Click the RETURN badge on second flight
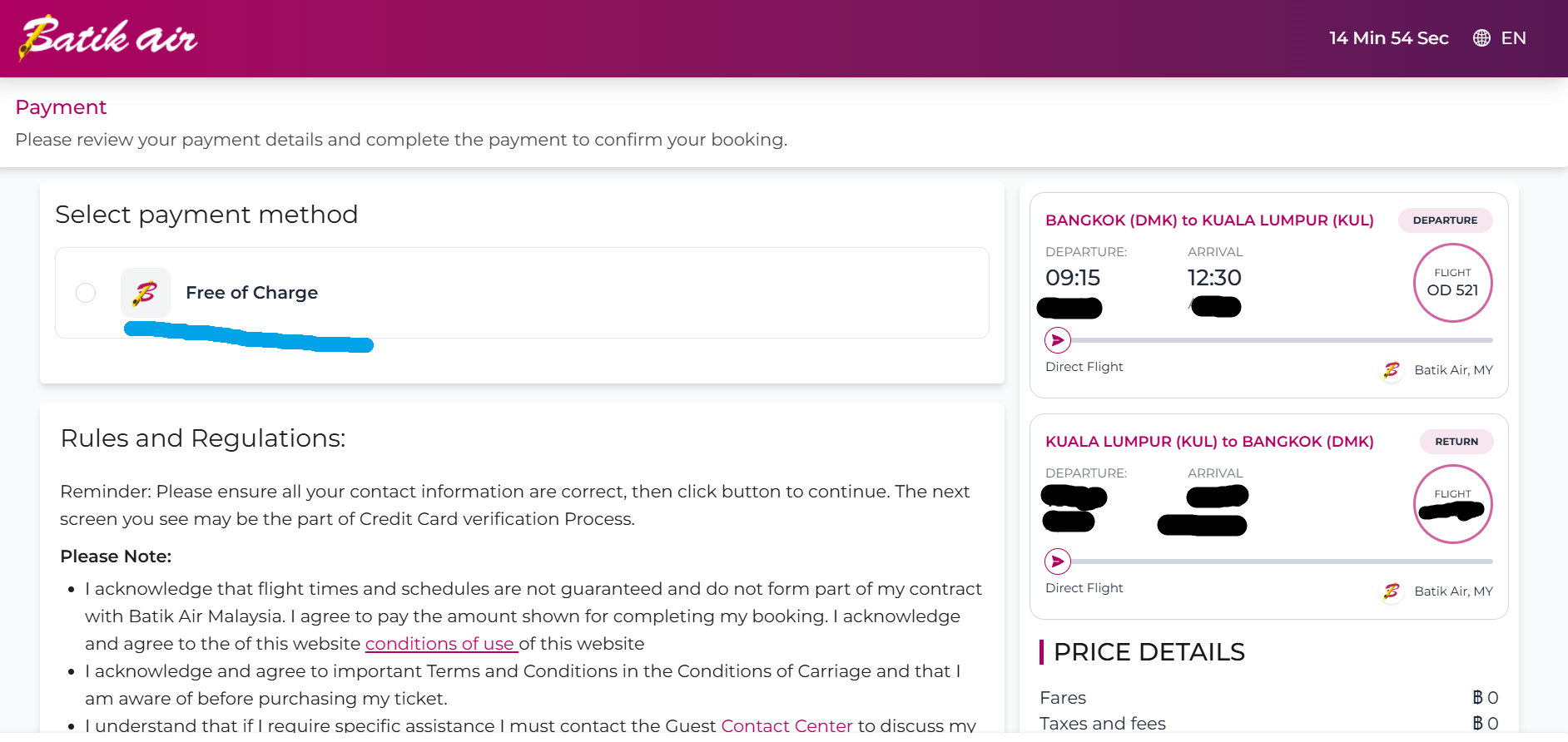 [1456, 442]
